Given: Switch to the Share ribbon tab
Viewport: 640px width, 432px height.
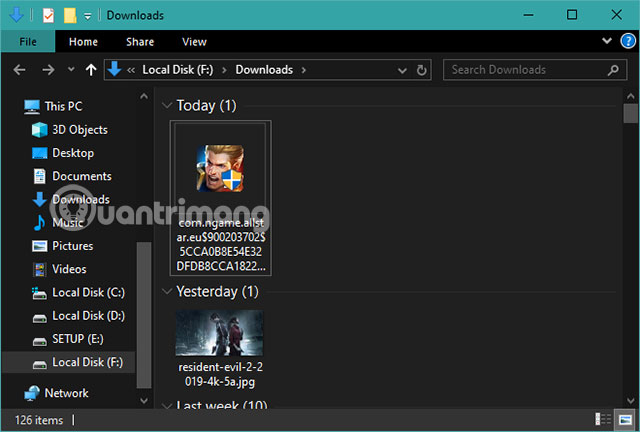Looking at the screenshot, I should click(140, 42).
